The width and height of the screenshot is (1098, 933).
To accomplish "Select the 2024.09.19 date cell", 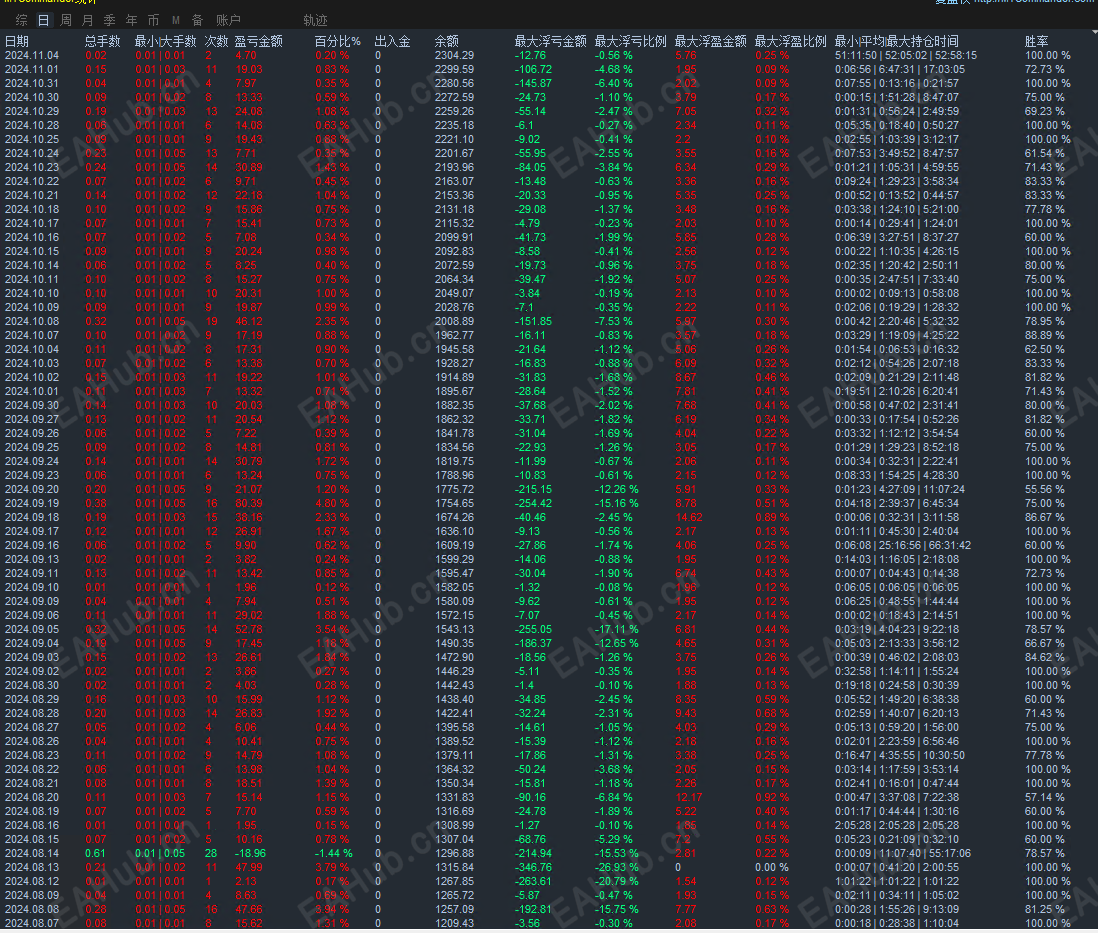I will [x=32, y=504].
